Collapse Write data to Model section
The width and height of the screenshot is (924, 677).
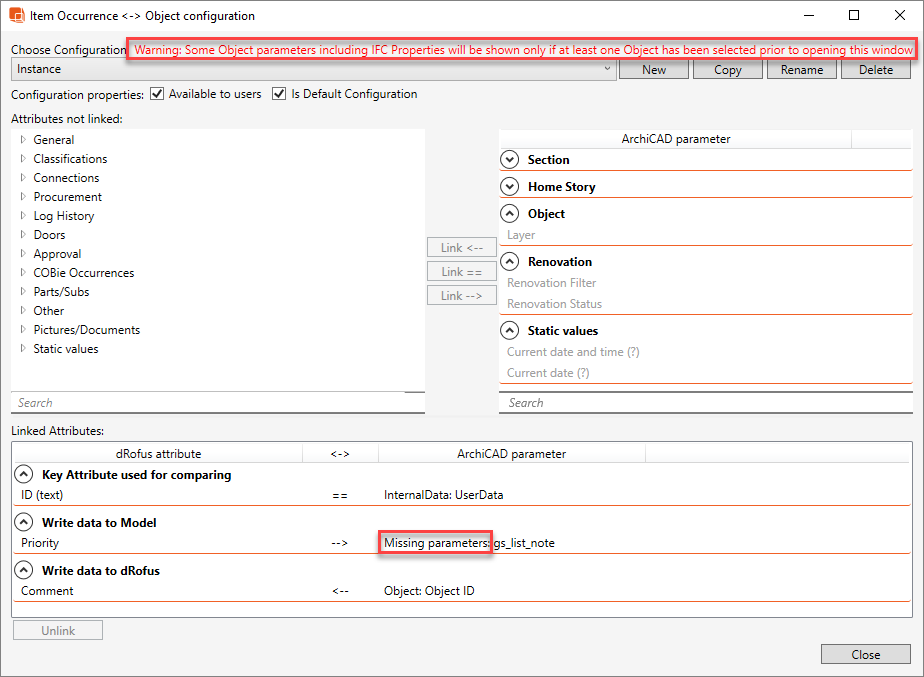tap(24, 523)
